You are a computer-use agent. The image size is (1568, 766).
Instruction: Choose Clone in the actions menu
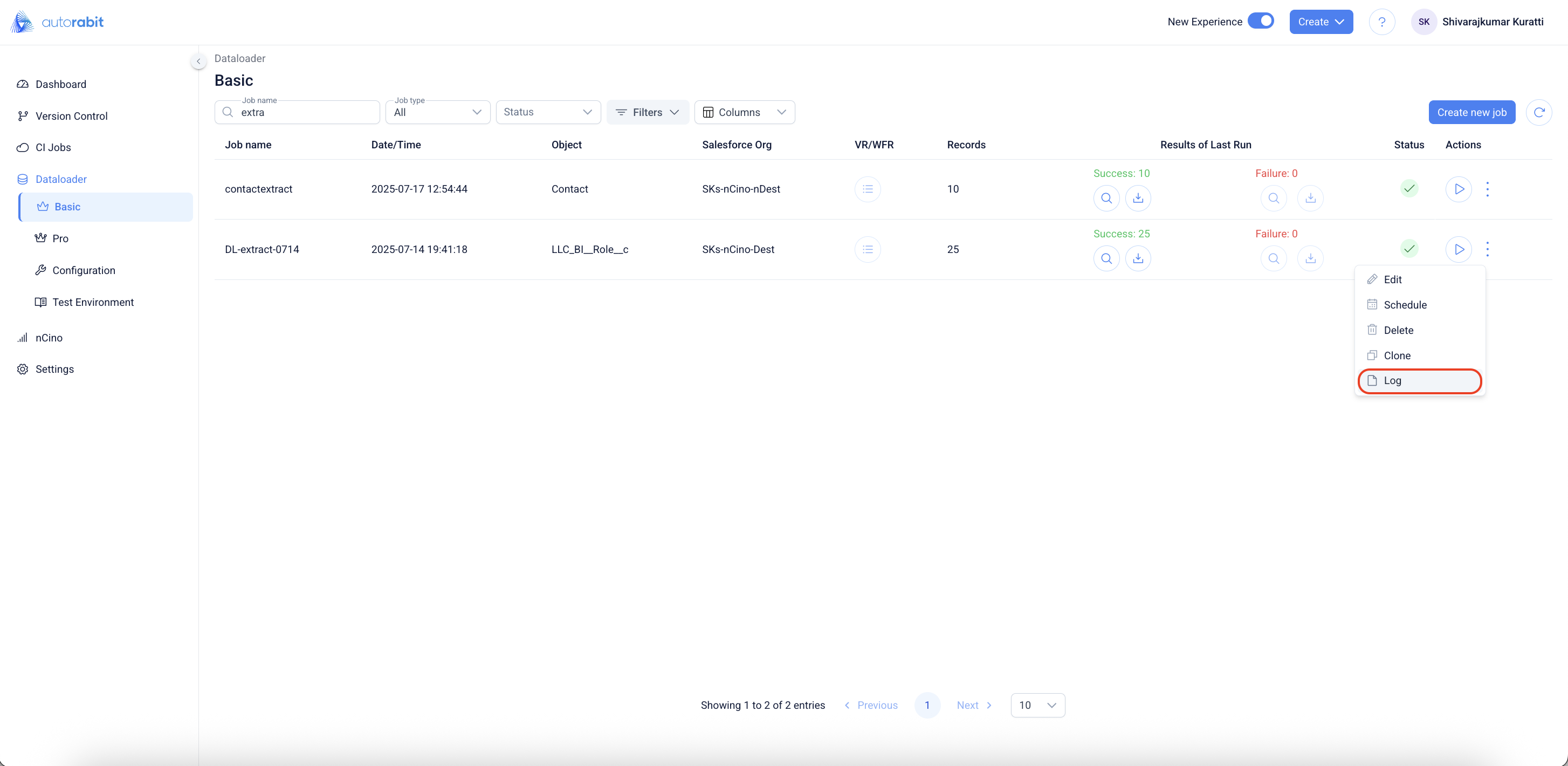(1397, 355)
